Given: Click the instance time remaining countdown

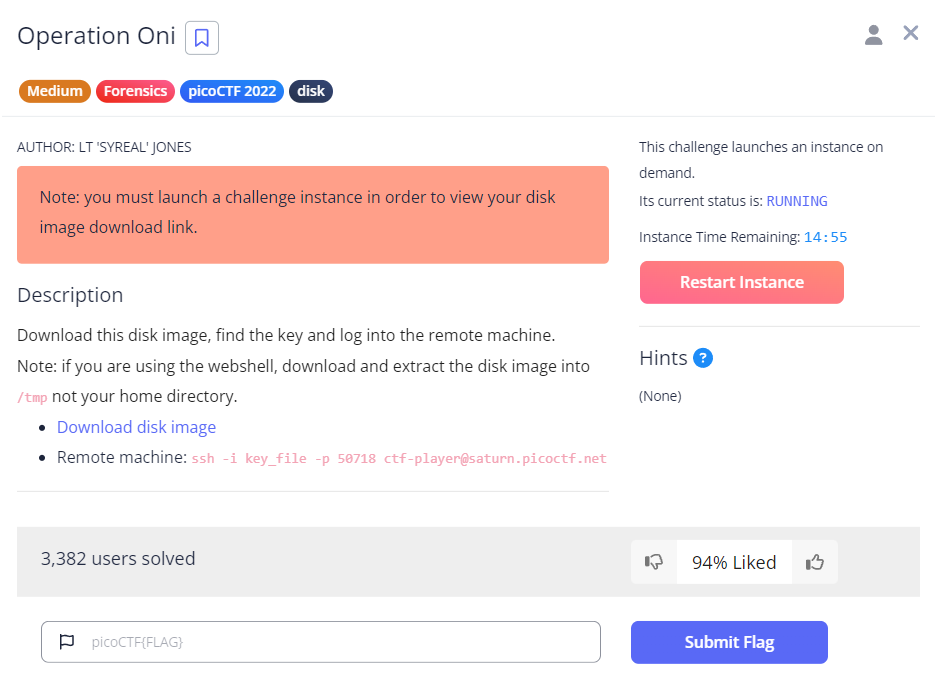Looking at the screenshot, I should pyautogui.click(x=826, y=238).
